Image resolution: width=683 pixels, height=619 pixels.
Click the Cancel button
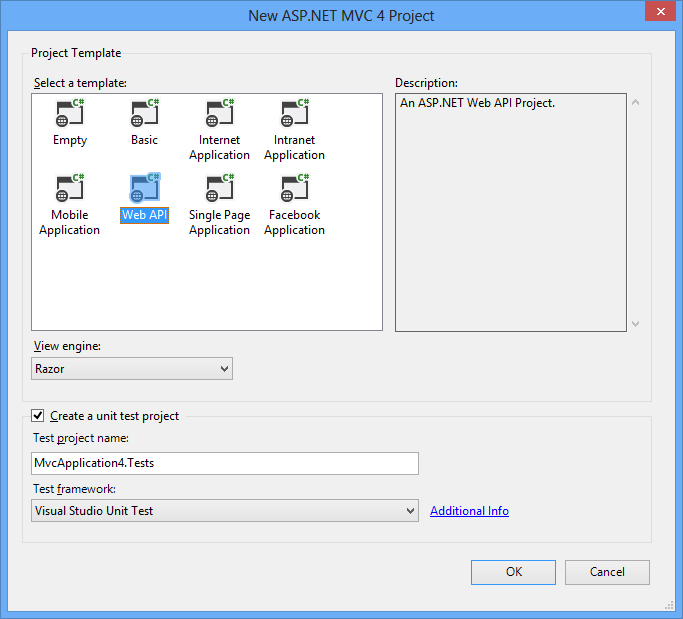(607, 572)
